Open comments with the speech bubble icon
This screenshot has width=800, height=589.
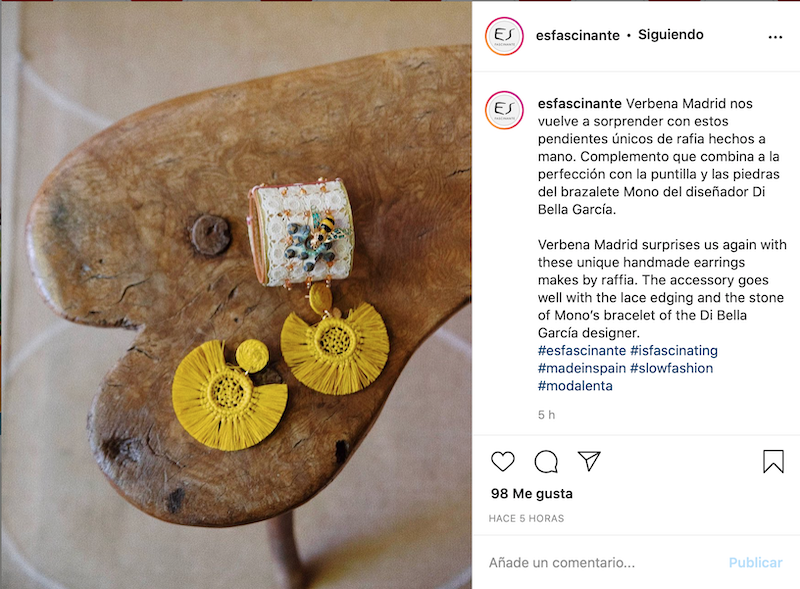546,461
